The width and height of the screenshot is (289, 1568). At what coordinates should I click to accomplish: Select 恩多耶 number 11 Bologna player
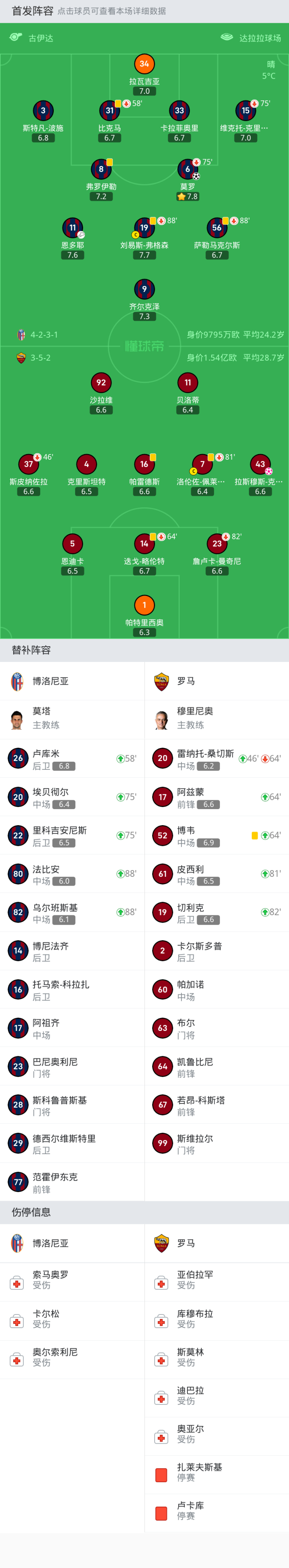click(72, 228)
